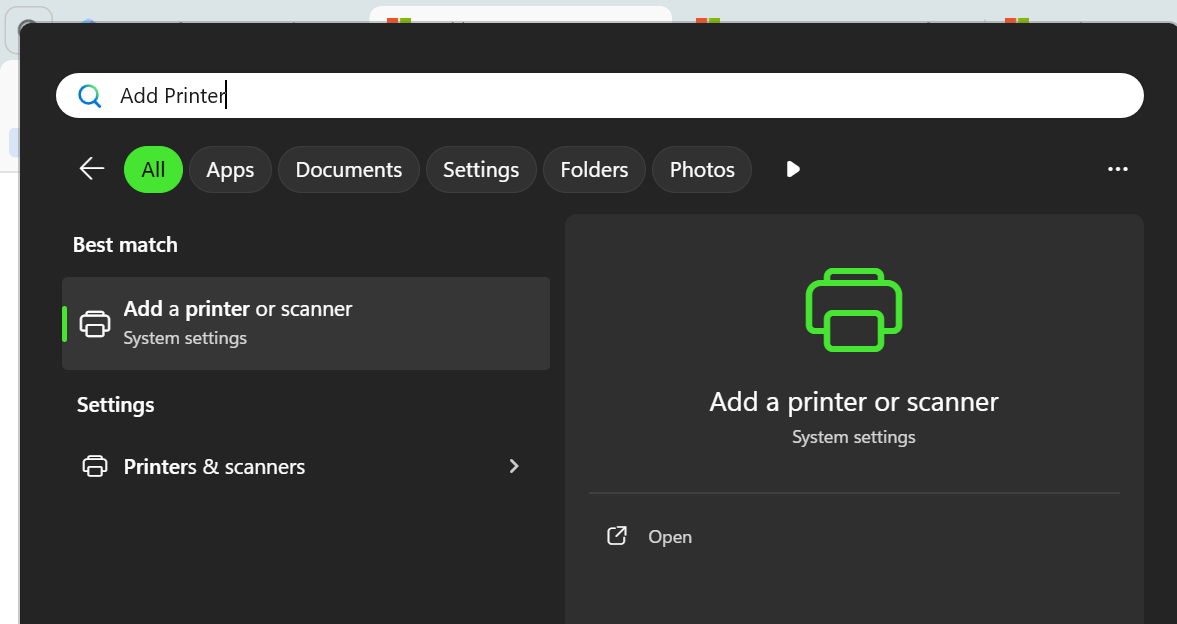Click the 'Best match' heading

(125, 245)
